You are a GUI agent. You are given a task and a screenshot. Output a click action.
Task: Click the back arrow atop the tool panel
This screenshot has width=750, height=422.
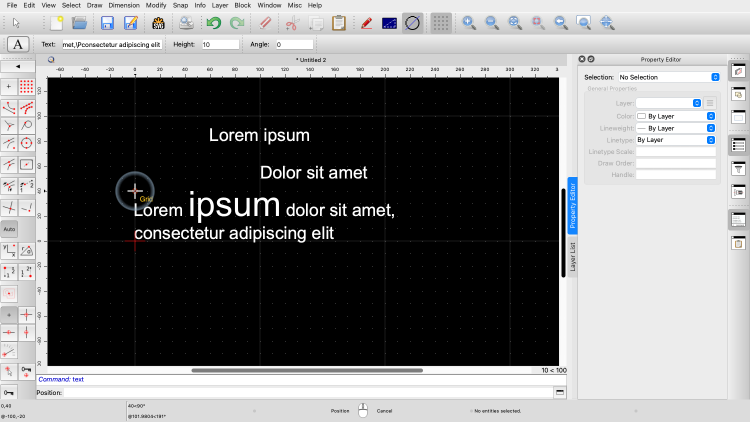(x=19, y=67)
